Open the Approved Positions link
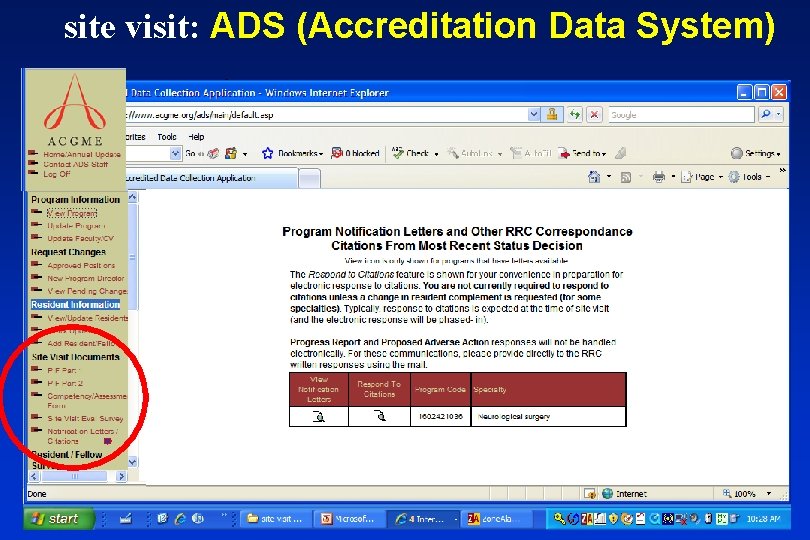 81,265
